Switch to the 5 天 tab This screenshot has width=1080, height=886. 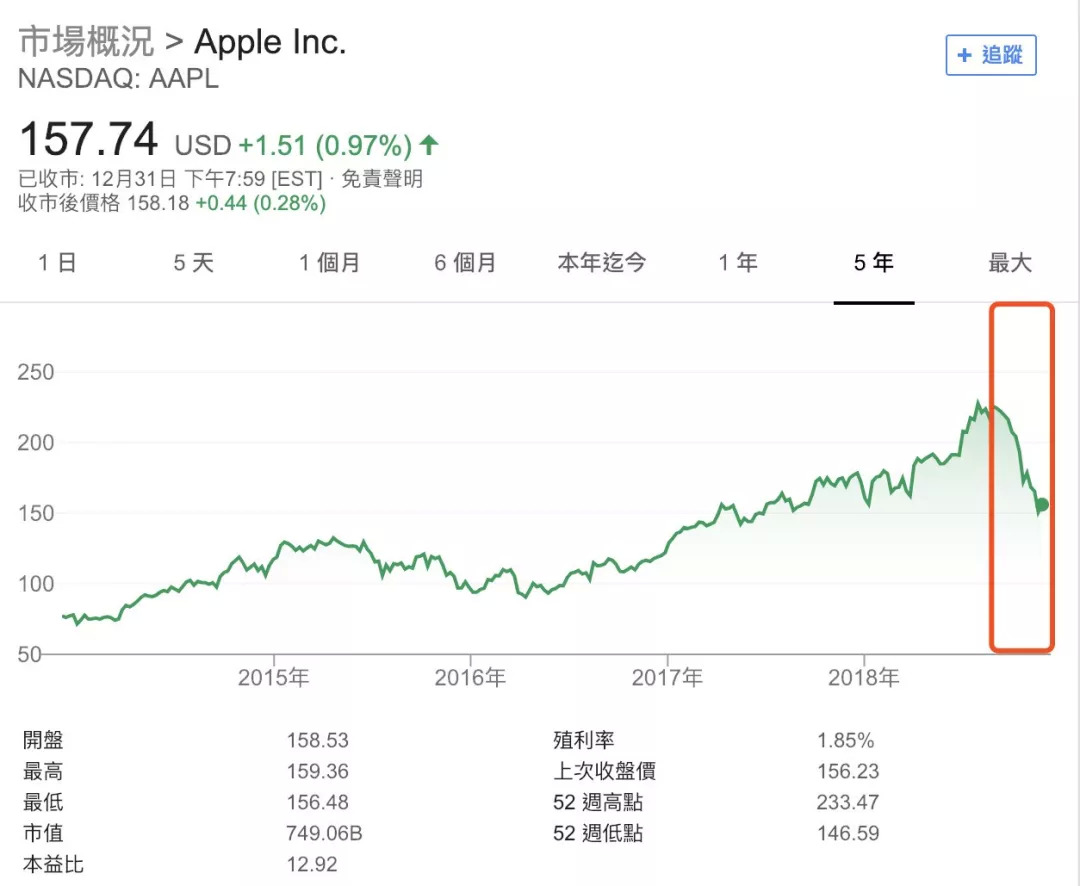(193, 263)
